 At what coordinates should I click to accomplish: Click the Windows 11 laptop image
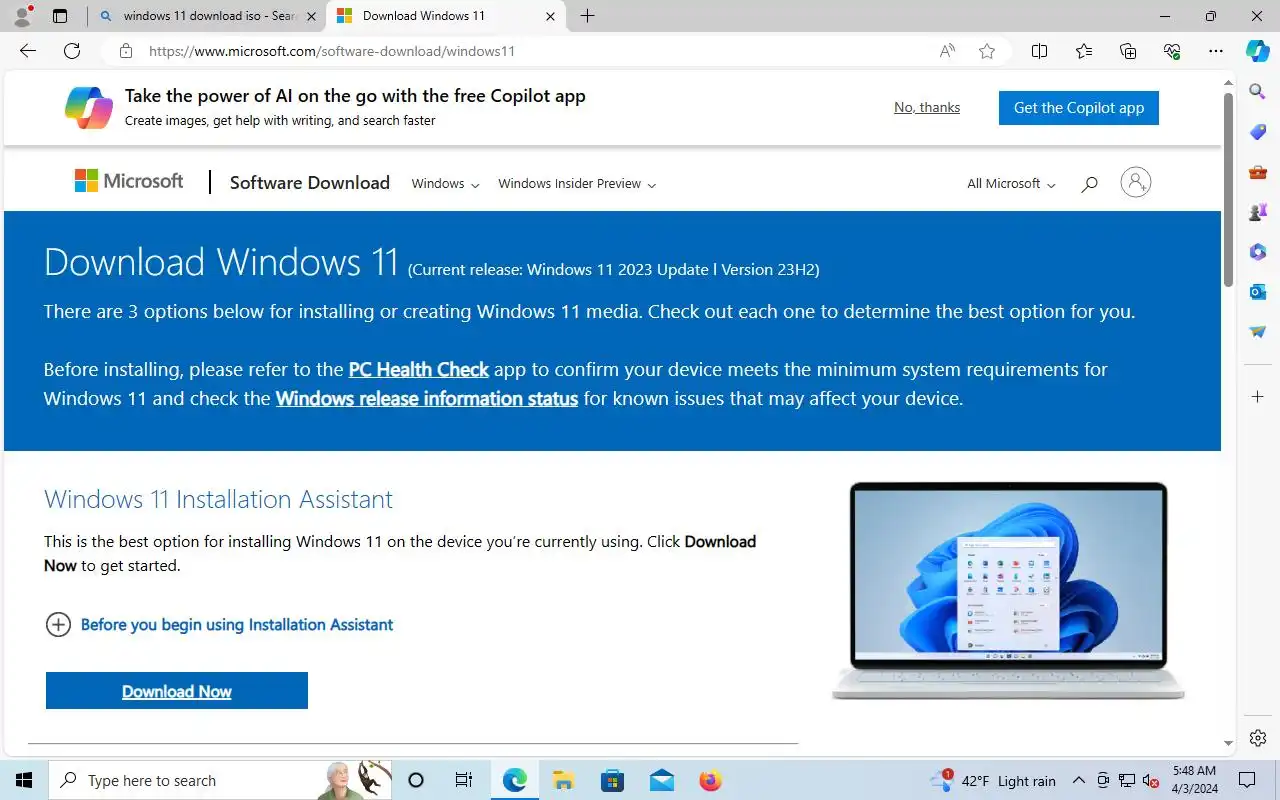tap(1008, 591)
